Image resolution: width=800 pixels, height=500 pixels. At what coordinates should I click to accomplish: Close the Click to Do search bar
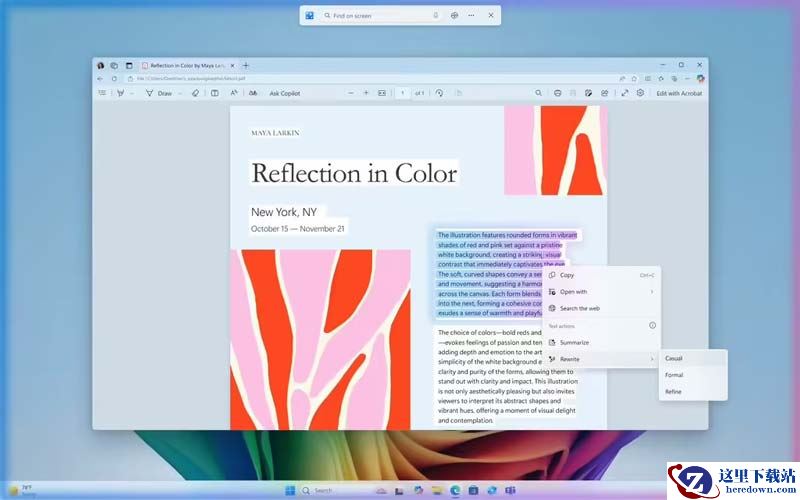(491, 15)
